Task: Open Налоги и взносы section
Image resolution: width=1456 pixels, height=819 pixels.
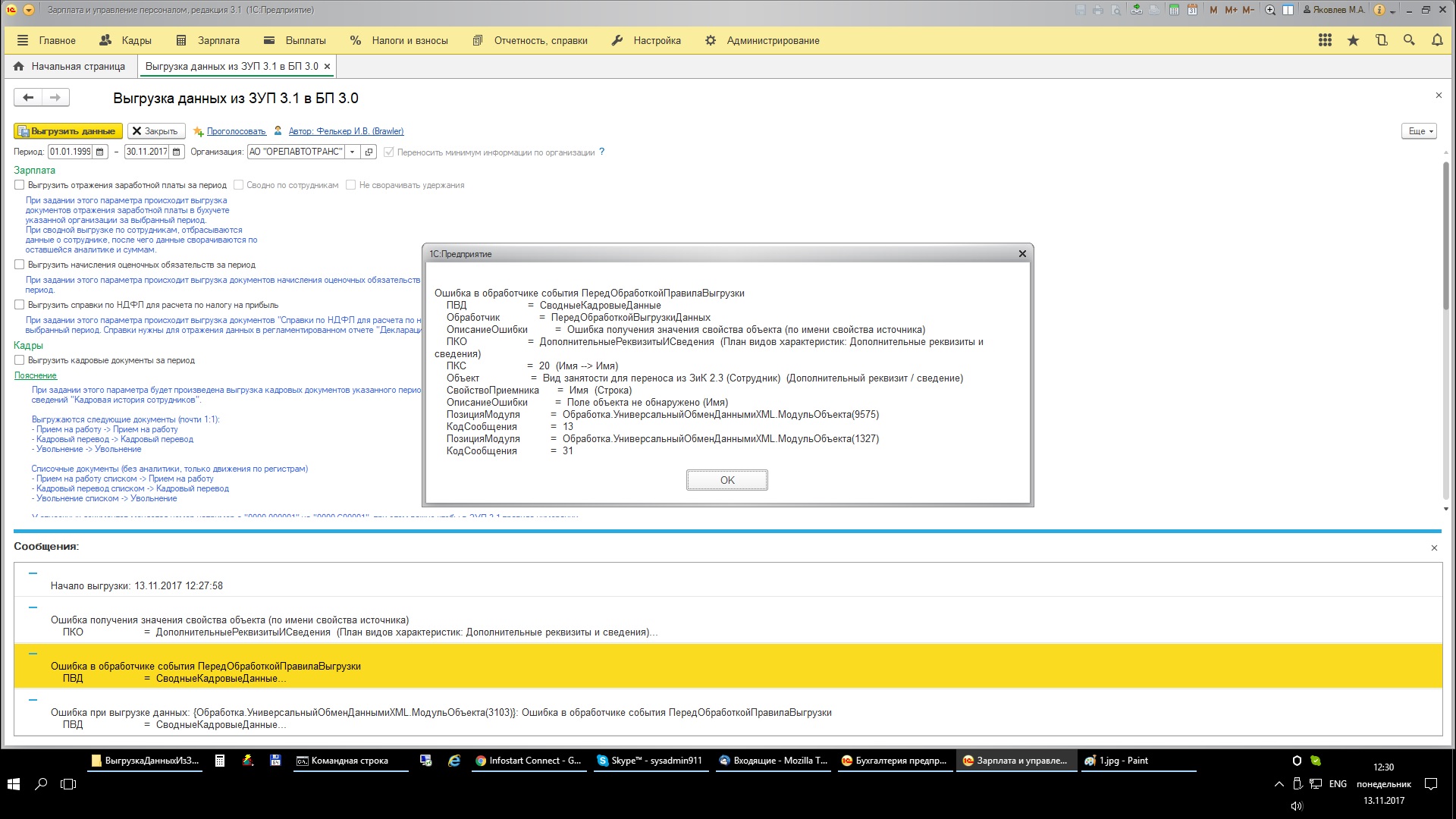Action: [x=399, y=40]
